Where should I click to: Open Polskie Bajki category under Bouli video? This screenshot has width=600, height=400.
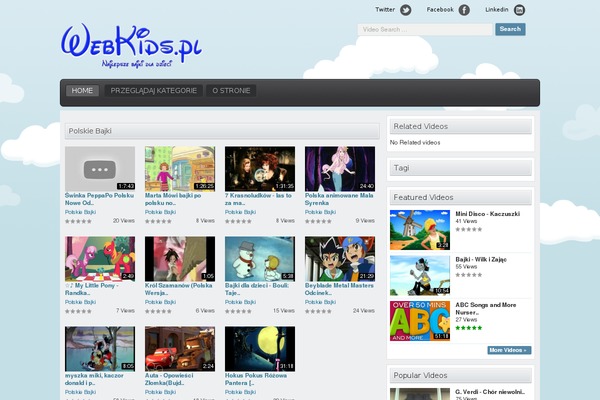tap(240, 302)
